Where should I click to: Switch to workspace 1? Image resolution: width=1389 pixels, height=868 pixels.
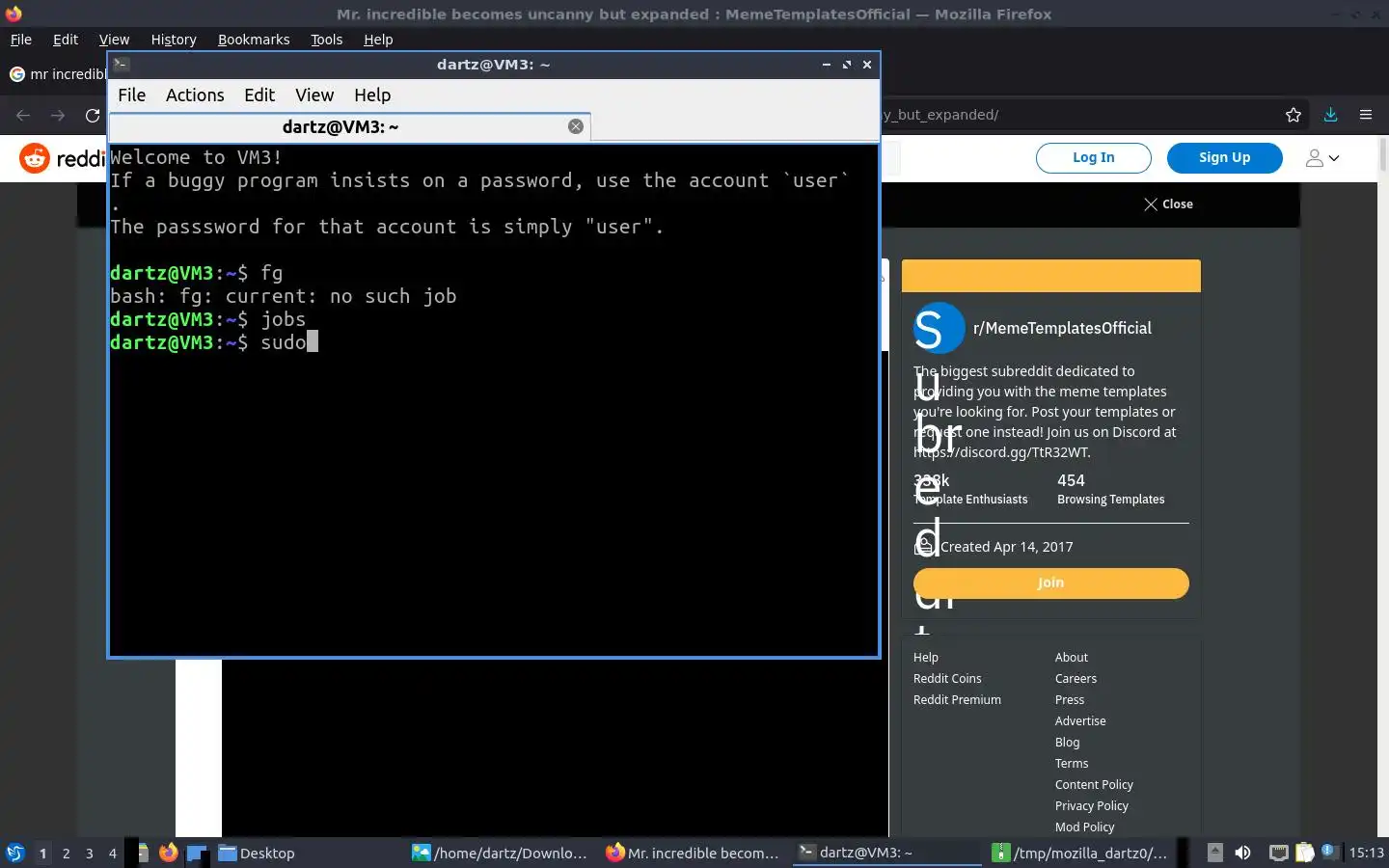click(x=42, y=854)
